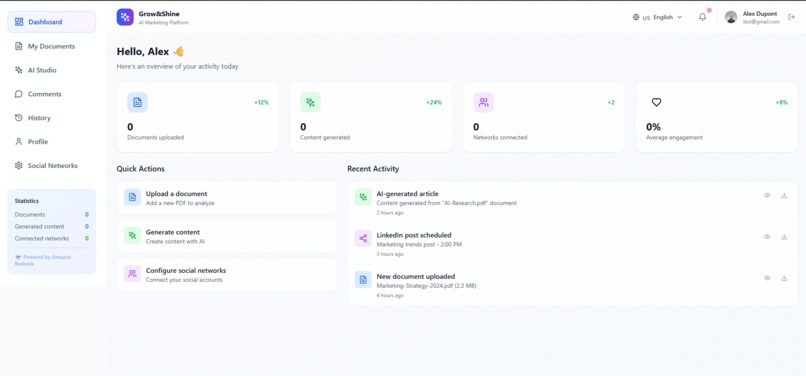806x376 pixels.
Task: Click the Average engagement heart icon
Action: click(x=656, y=102)
